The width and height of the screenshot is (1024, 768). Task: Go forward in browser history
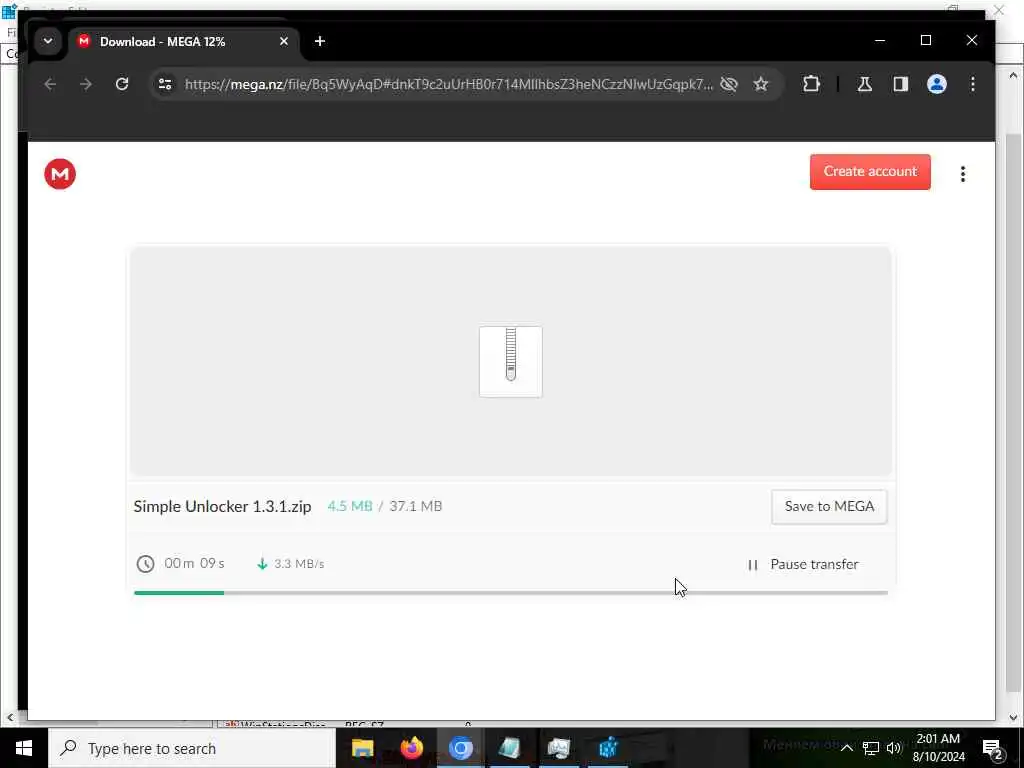[x=86, y=84]
